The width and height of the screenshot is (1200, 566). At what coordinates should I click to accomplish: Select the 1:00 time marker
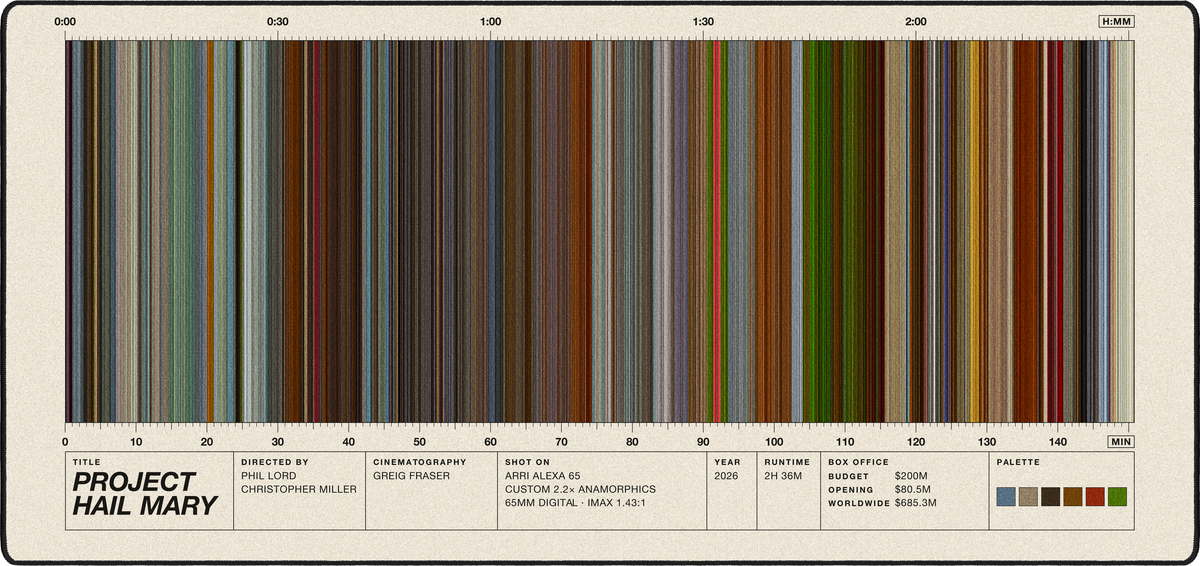pos(490,21)
